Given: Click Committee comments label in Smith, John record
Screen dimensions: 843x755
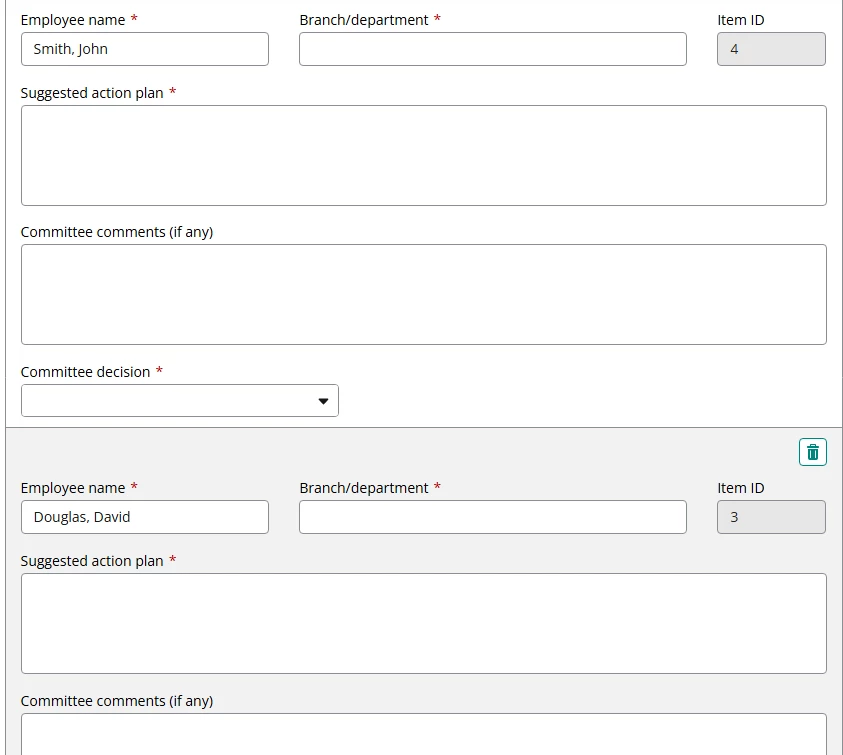Looking at the screenshot, I should 117,232.
